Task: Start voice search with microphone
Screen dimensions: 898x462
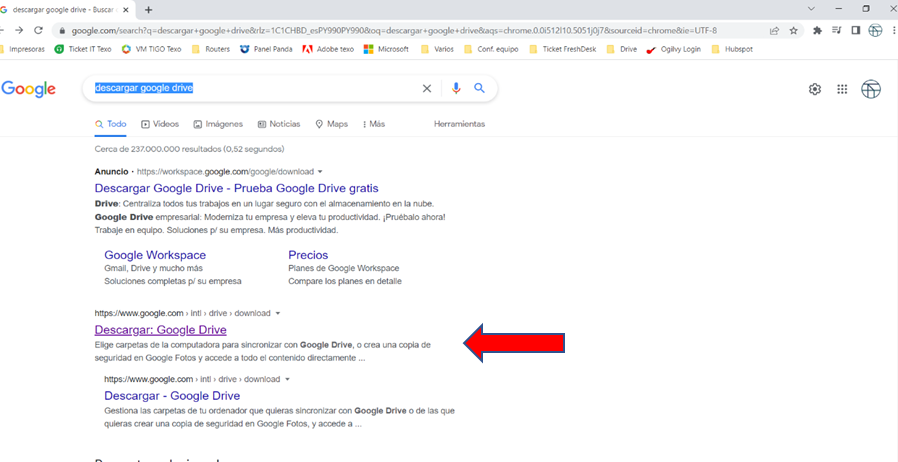Action: click(x=456, y=88)
